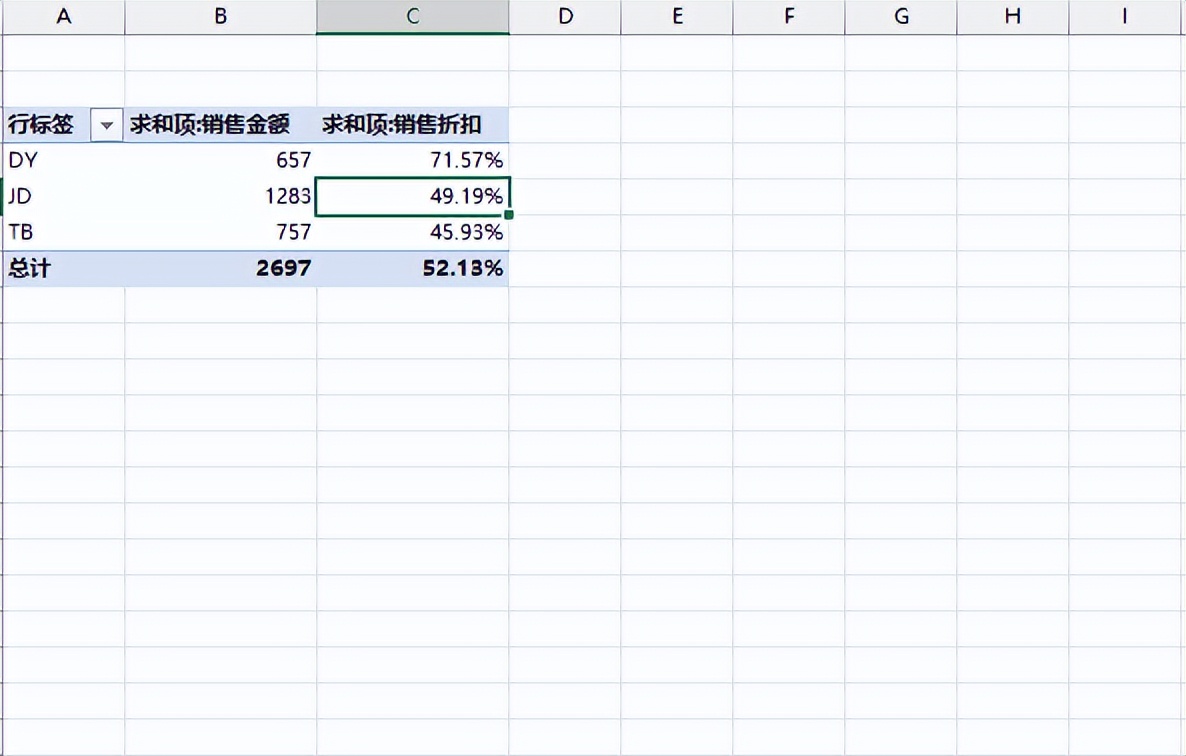Select the JD row label cell
Viewport: 1186px width, 756px height.
click(x=64, y=197)
